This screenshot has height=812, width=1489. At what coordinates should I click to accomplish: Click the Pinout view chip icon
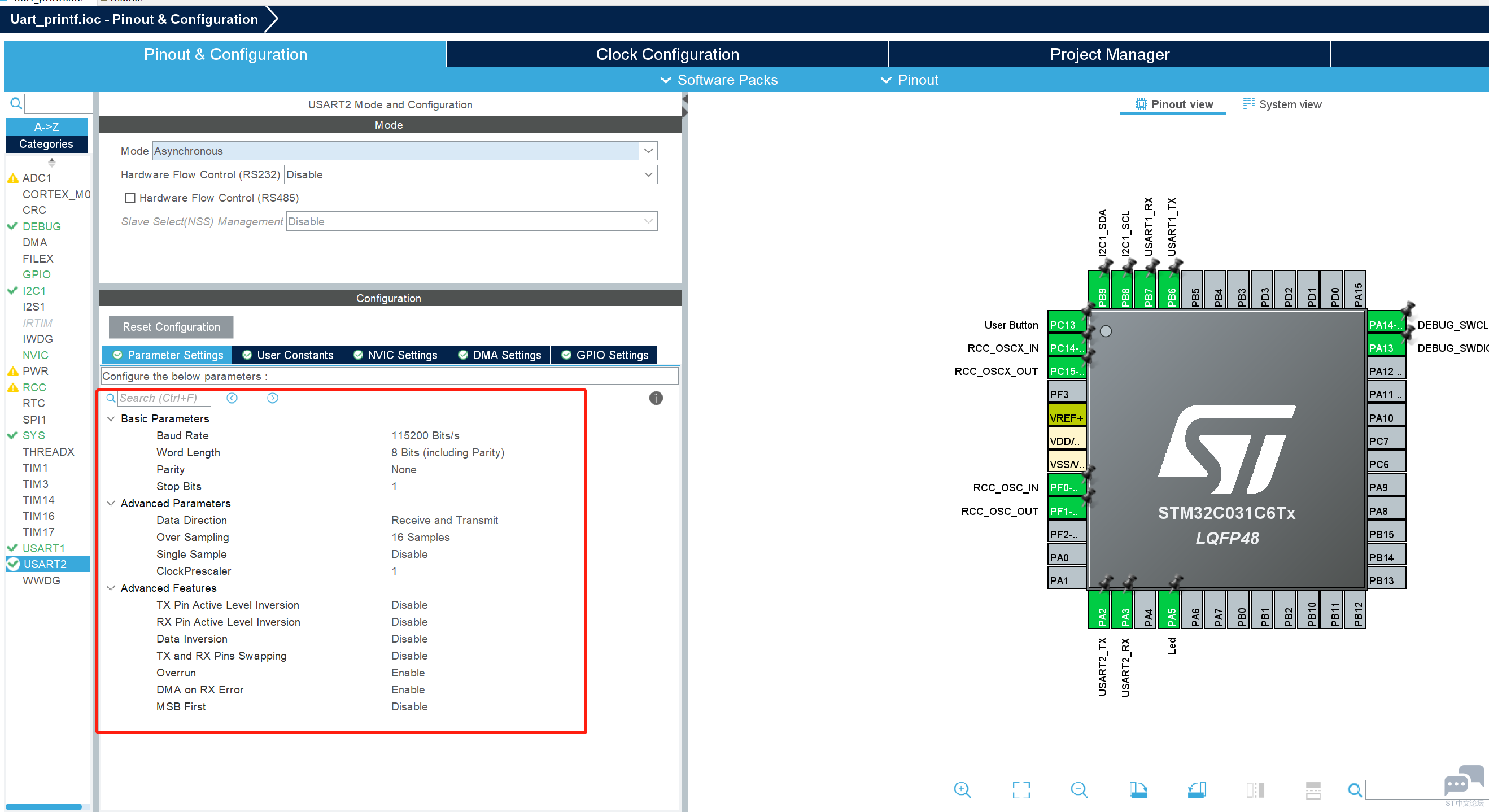1141,104
